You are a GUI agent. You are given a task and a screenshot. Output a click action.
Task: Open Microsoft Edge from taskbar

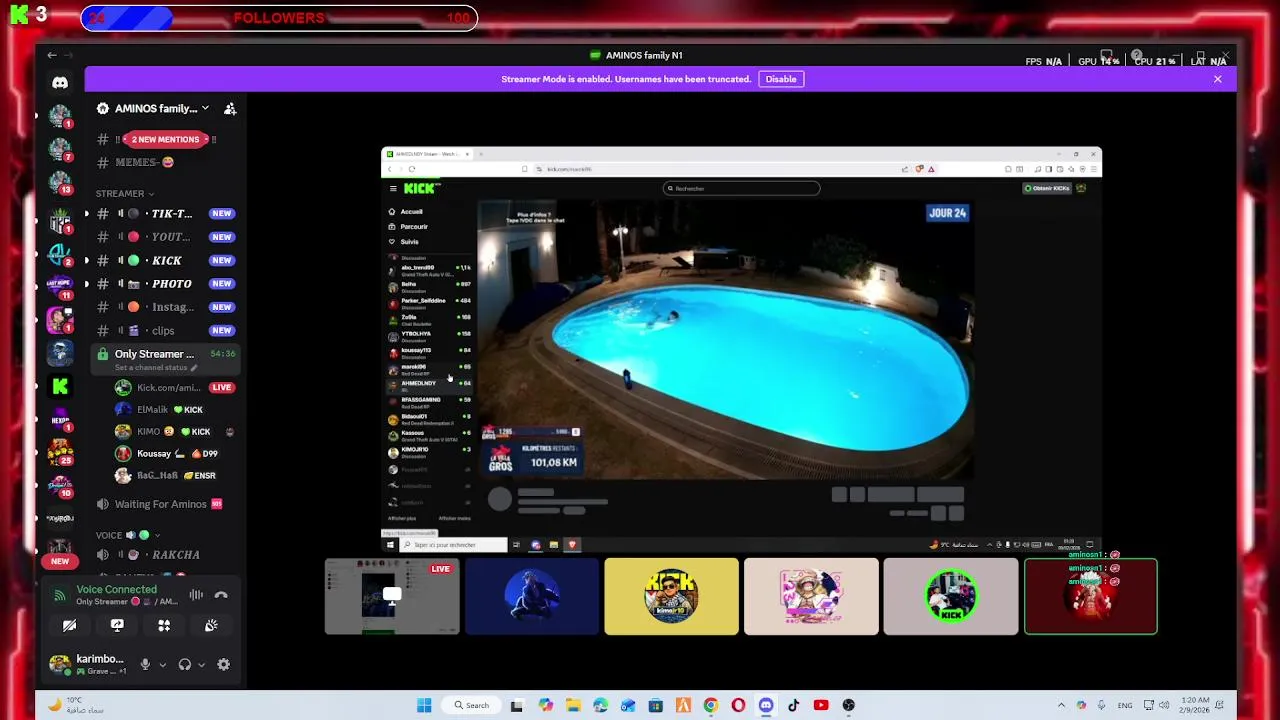[x=600, y=705]
